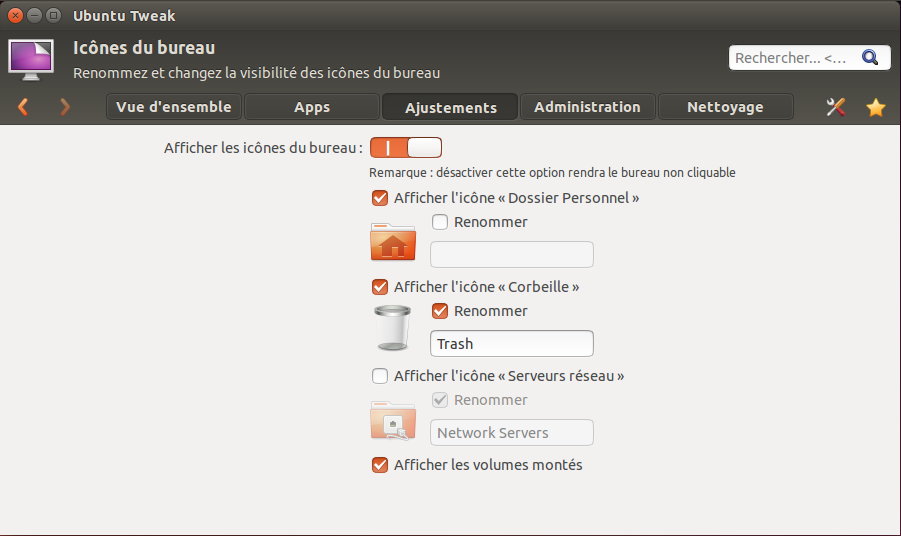Maximize the Ubuntu Tweak window
Screen dimensions: 901x536
coord(53,16)
